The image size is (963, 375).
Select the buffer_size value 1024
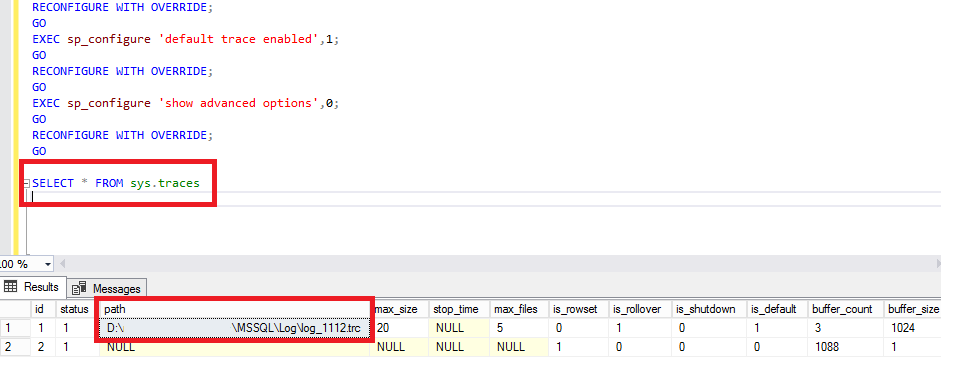click(x=912, y=328)
